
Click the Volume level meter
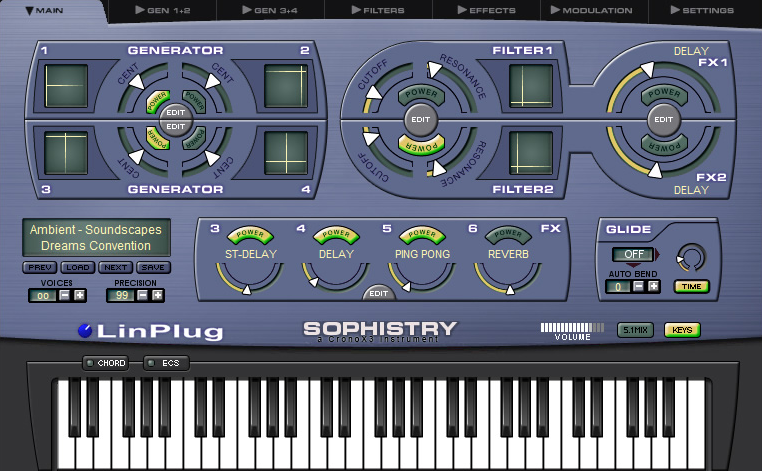pos(572,327)
